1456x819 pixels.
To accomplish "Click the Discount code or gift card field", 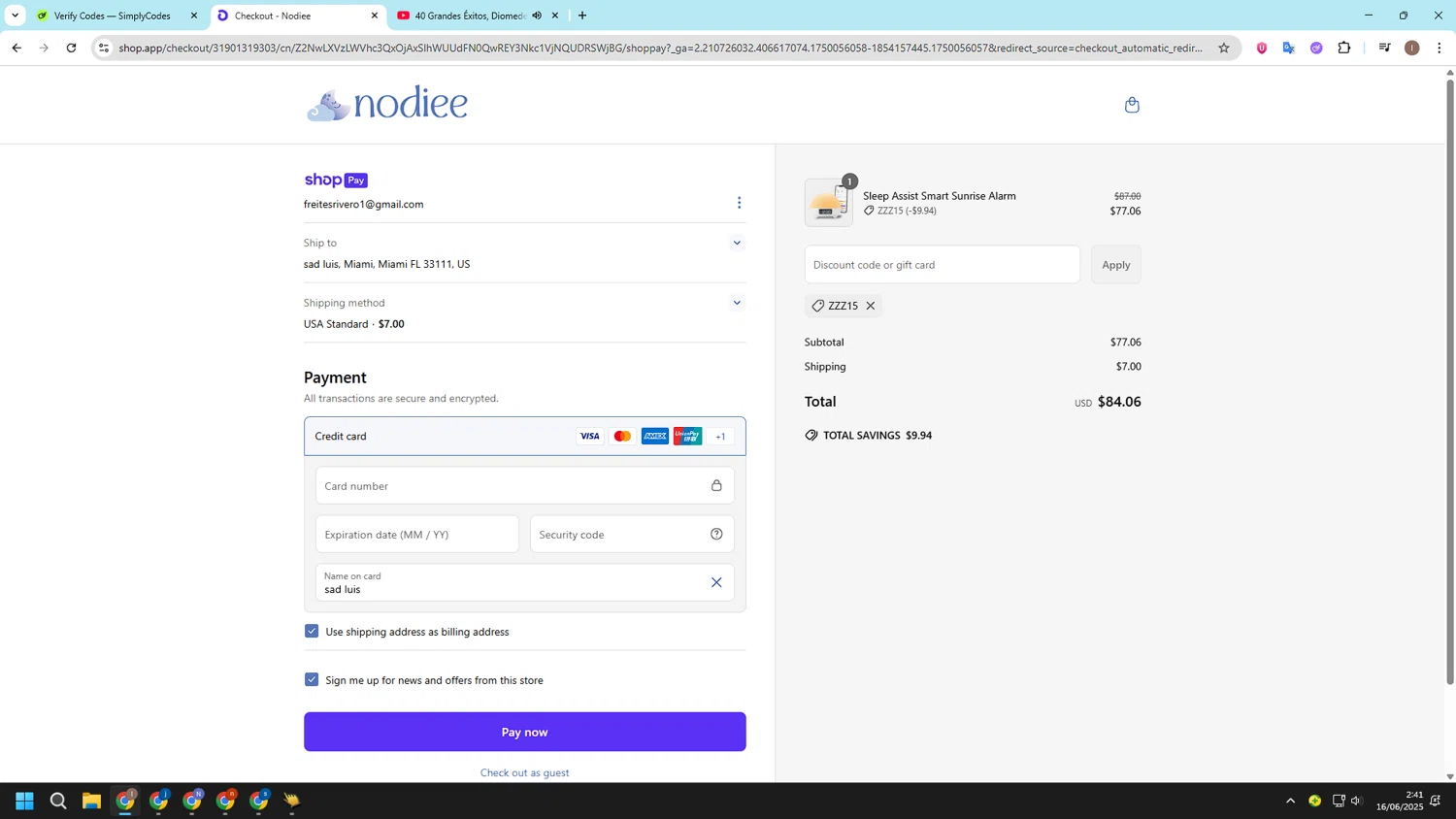I will [x=943, y=264].
